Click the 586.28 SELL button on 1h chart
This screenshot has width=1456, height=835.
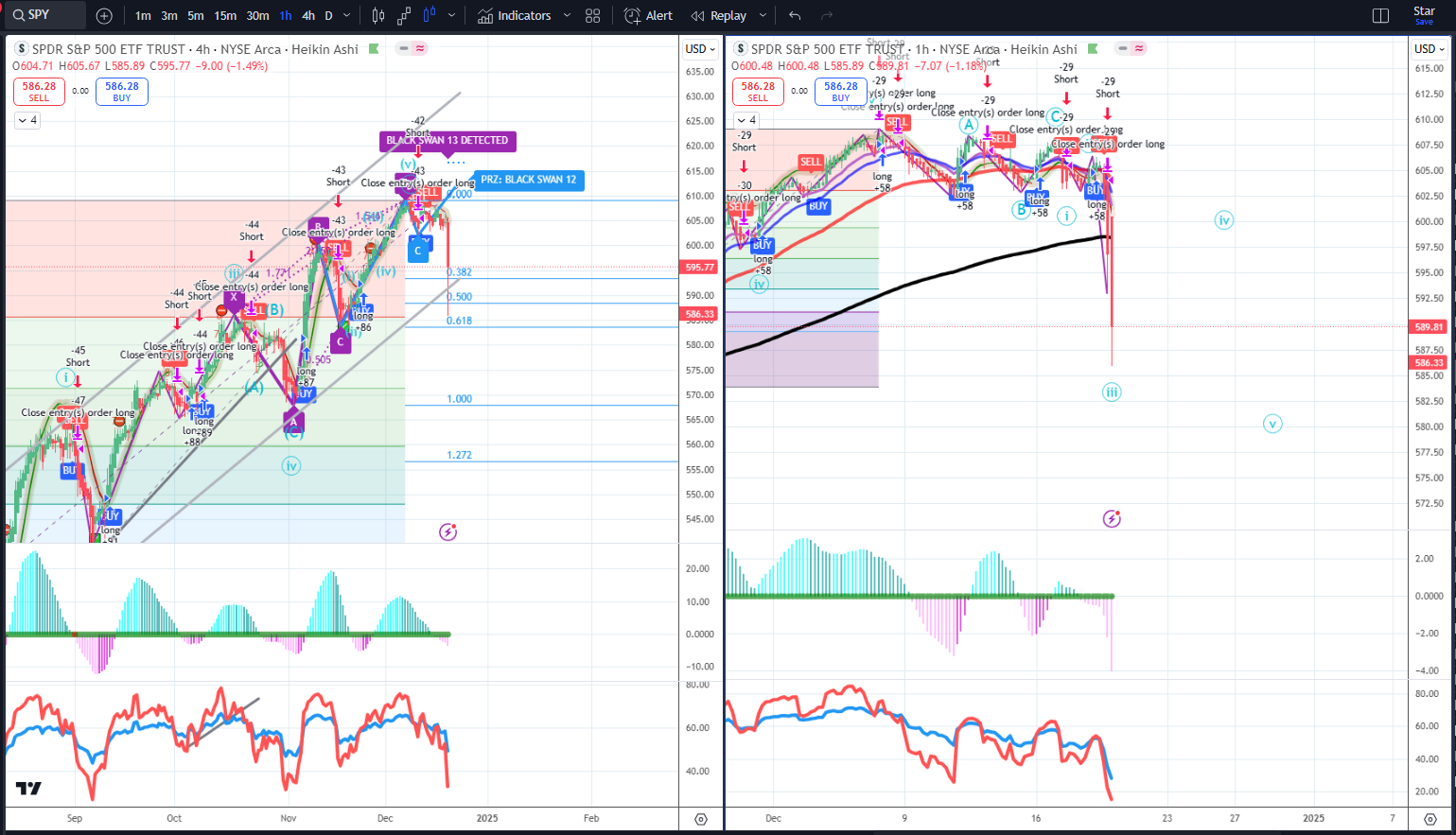758,91
